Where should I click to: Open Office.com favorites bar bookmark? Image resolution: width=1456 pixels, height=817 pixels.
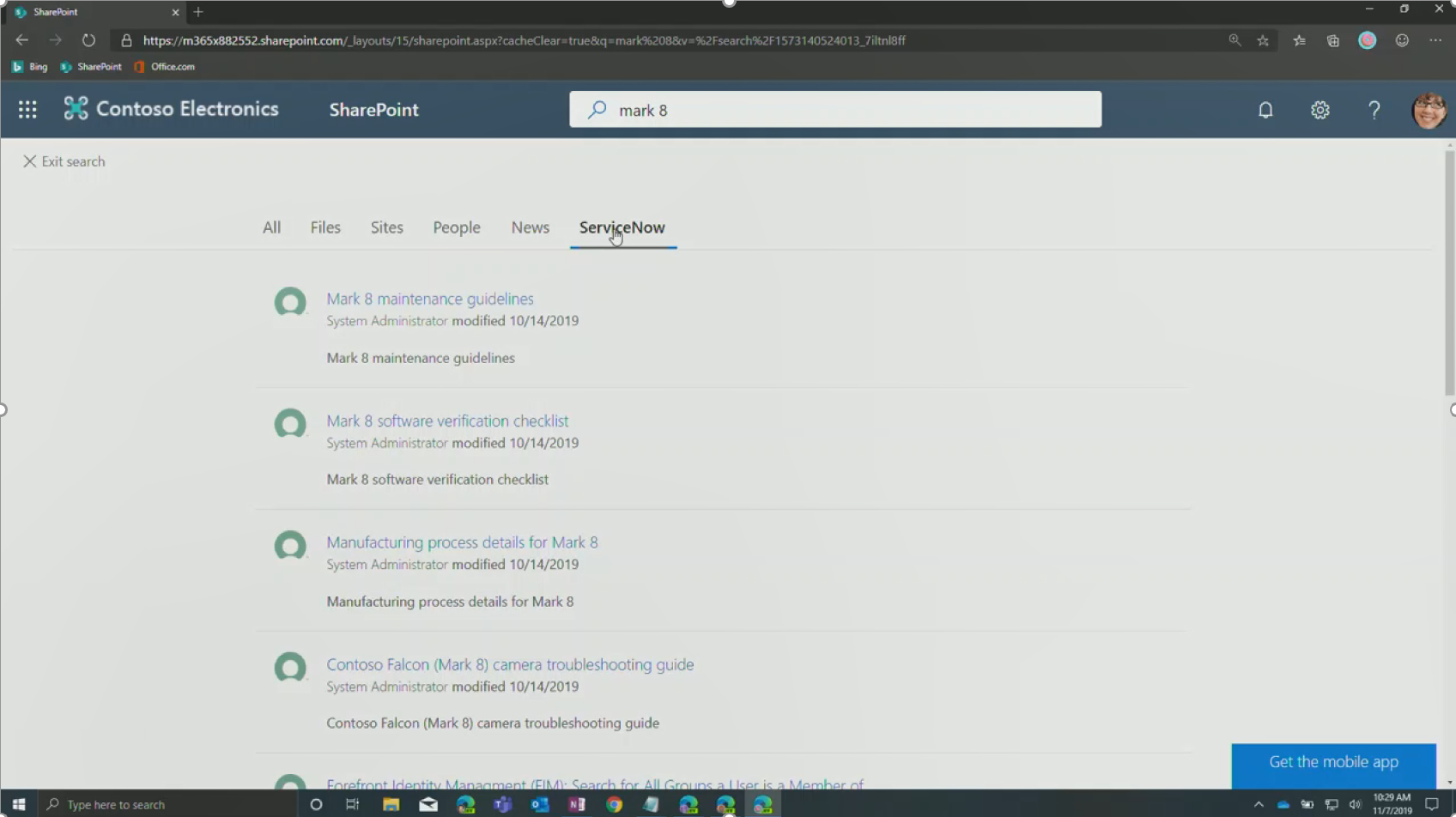tap(165, 66)
